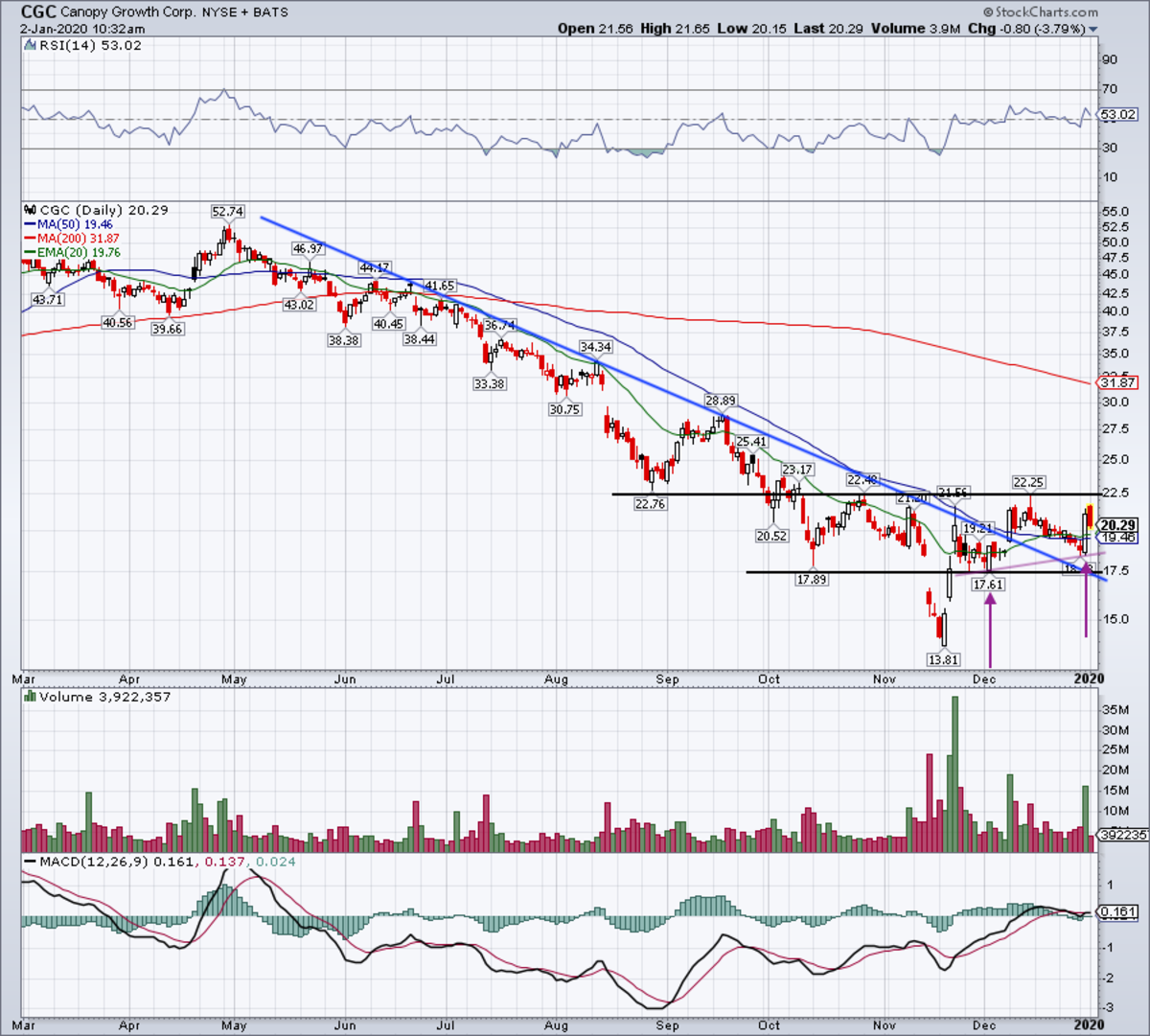Click the 13.81 low price label

942,659
